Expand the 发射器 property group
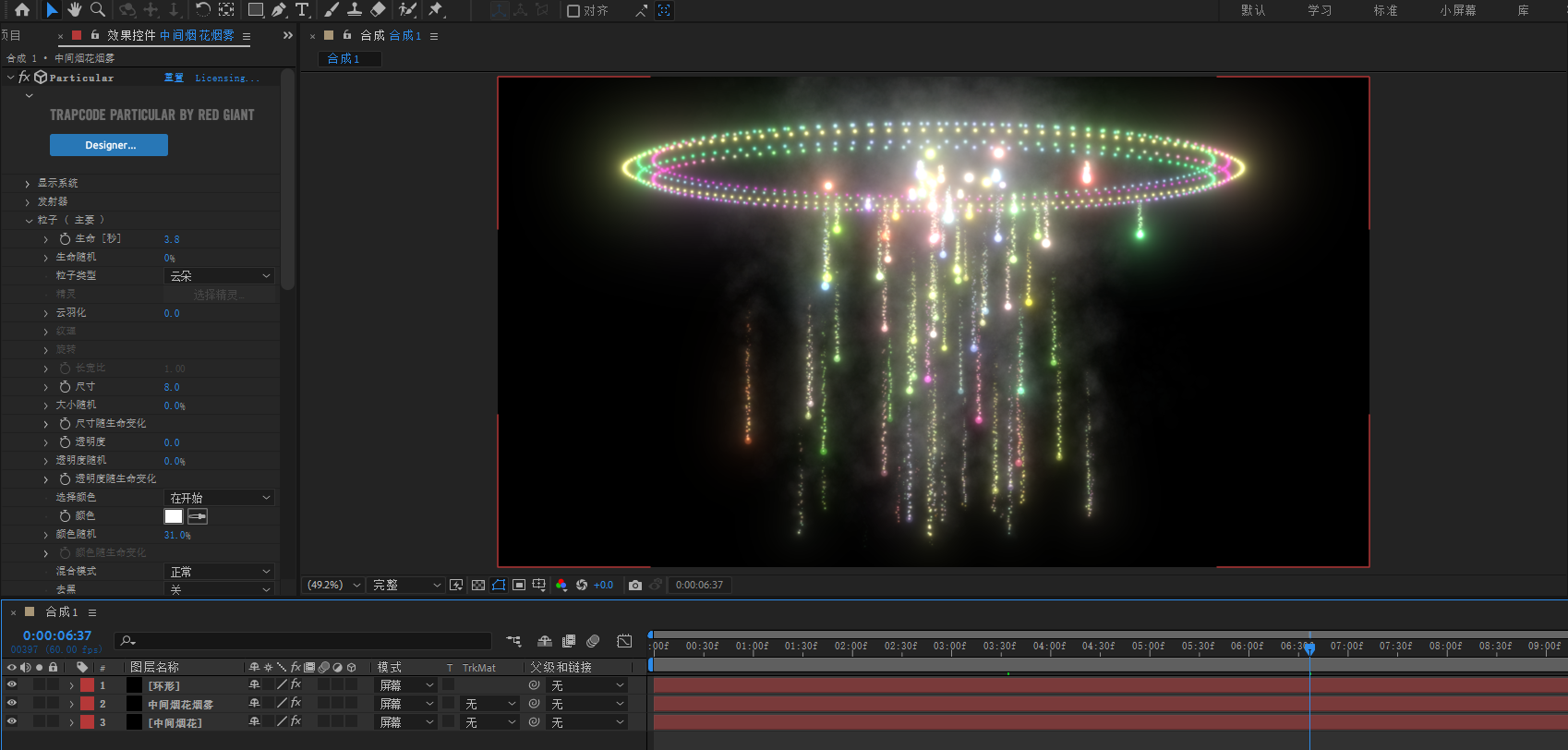 click(28, 201)
